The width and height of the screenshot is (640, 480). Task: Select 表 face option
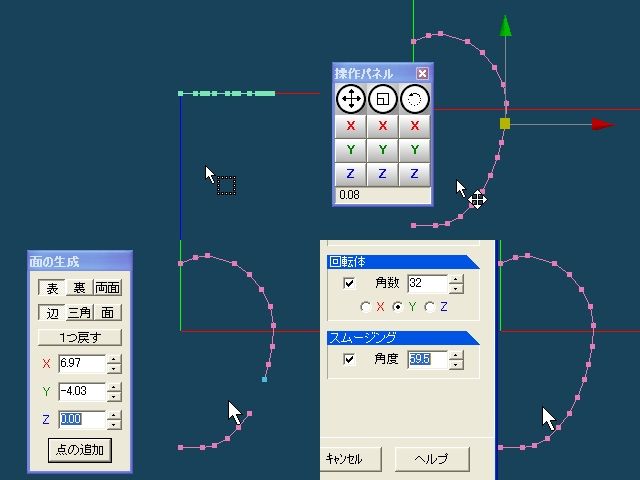[x=52, y=288]
